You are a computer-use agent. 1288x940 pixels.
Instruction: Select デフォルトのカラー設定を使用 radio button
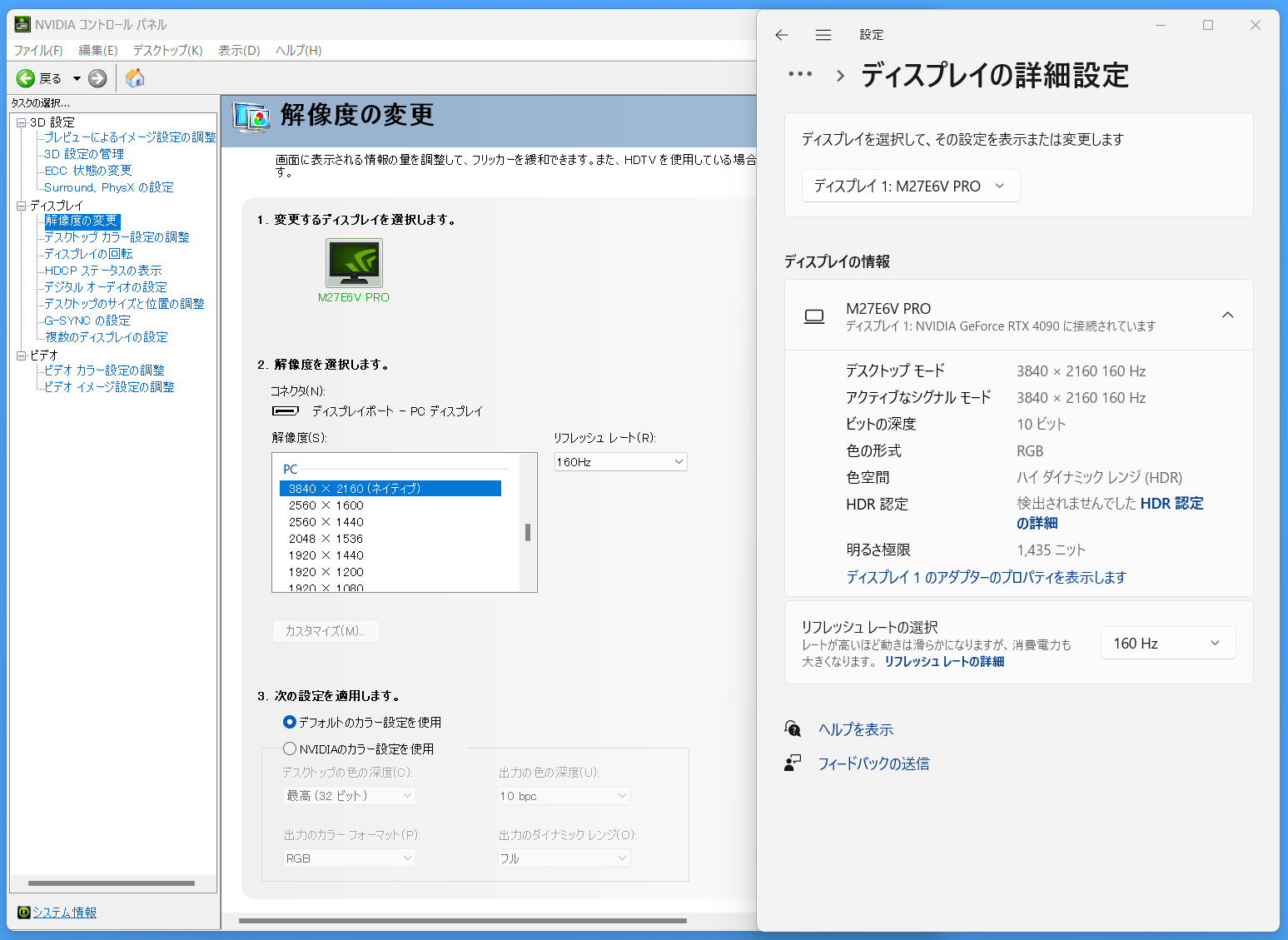(x=290, y=722)
